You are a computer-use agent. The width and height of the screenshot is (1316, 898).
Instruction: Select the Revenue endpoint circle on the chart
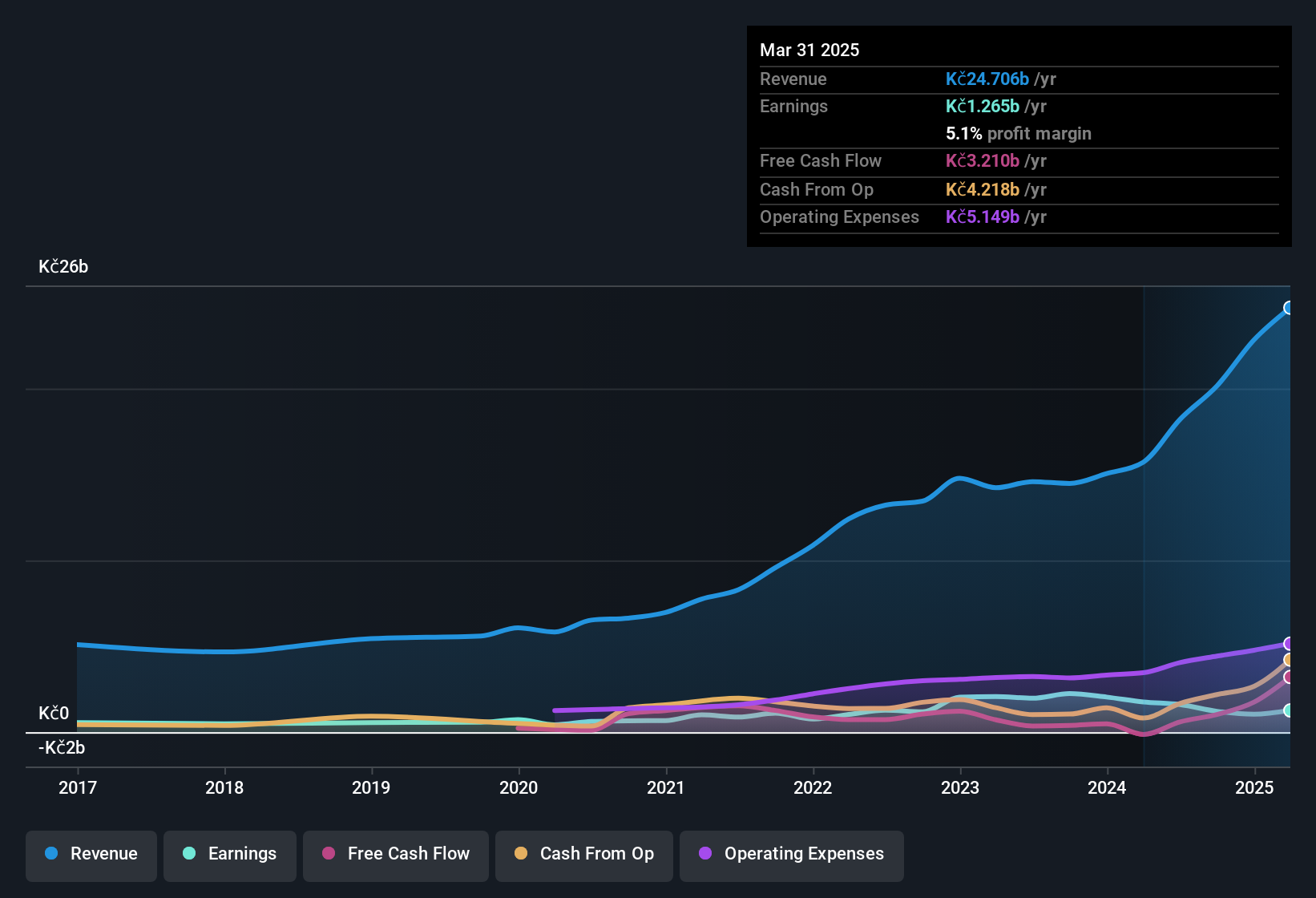point(1289,307)
